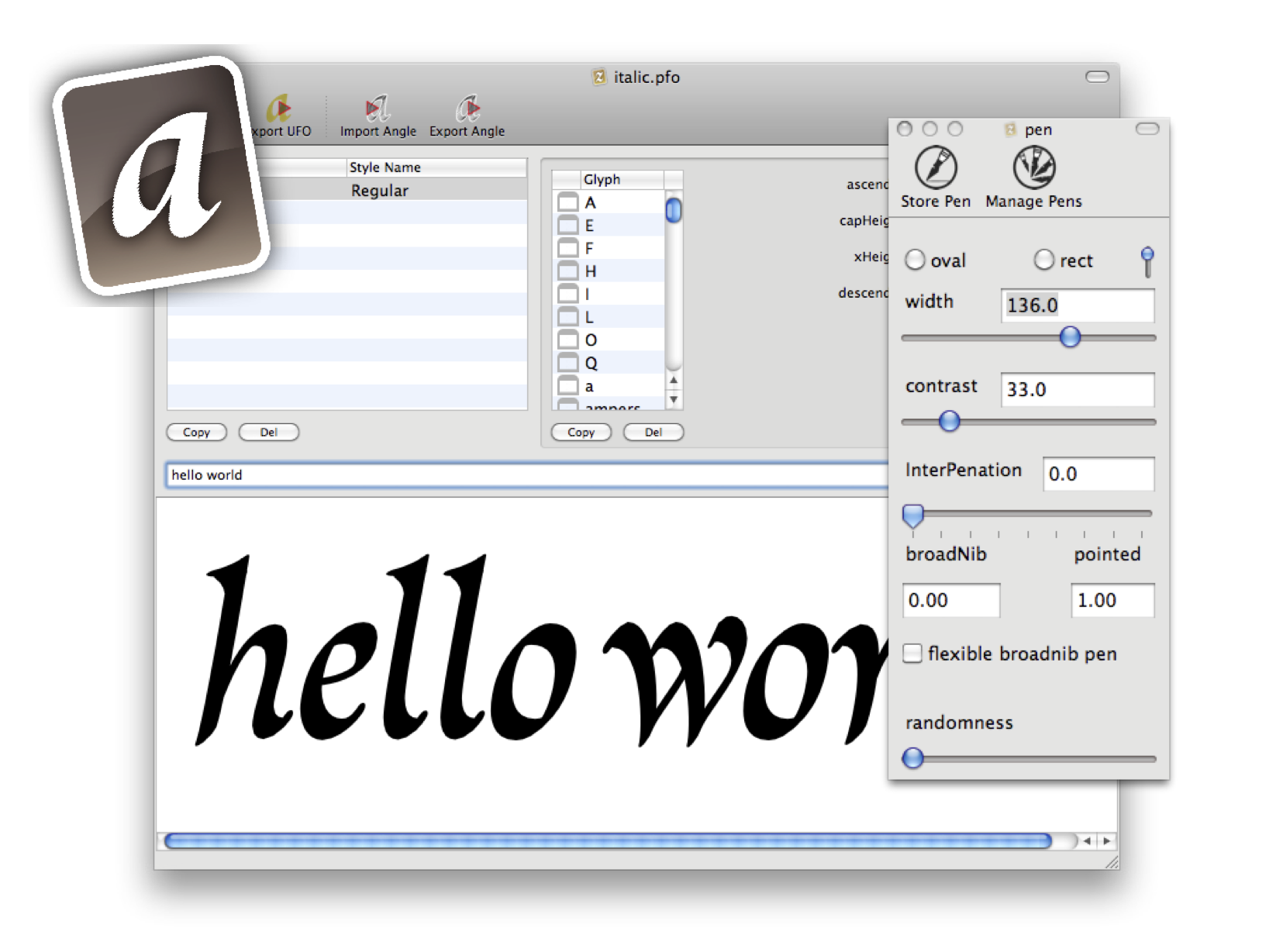Check the box for glyph A
The width and height of the screenshot is (1276, 952).
[568, 202]
